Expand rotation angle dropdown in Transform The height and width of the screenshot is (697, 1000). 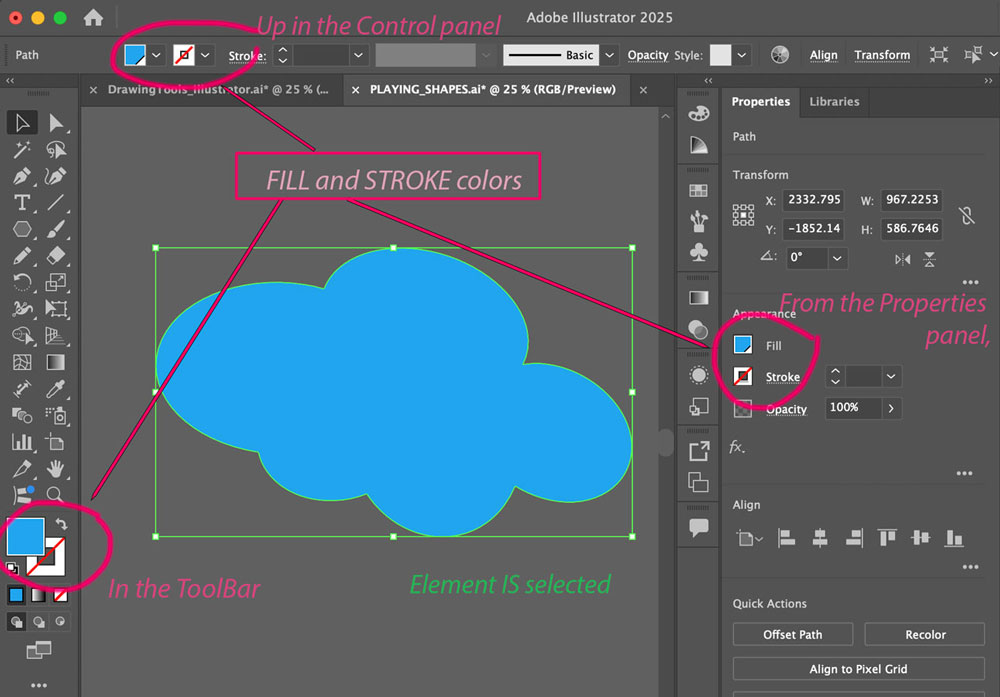click(x=837, y=258)
